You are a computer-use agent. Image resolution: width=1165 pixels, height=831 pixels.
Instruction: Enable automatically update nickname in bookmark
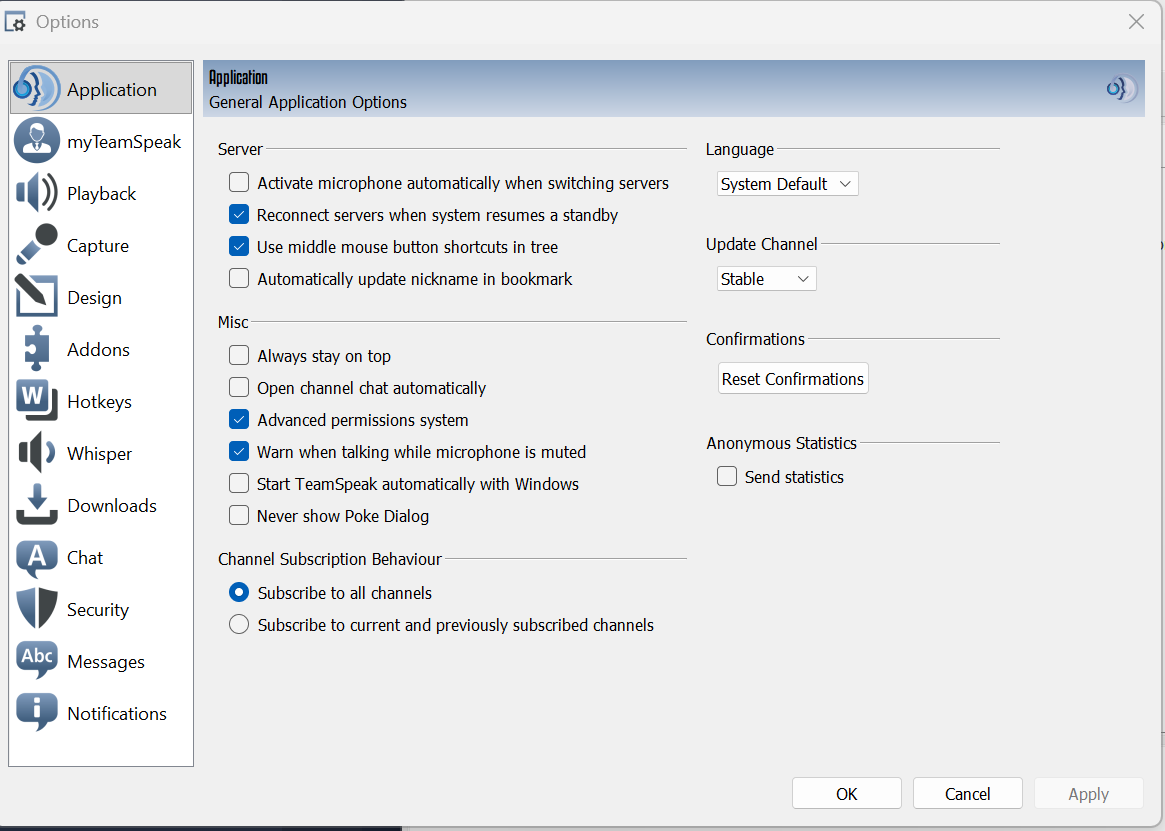[x=239, y=278]
